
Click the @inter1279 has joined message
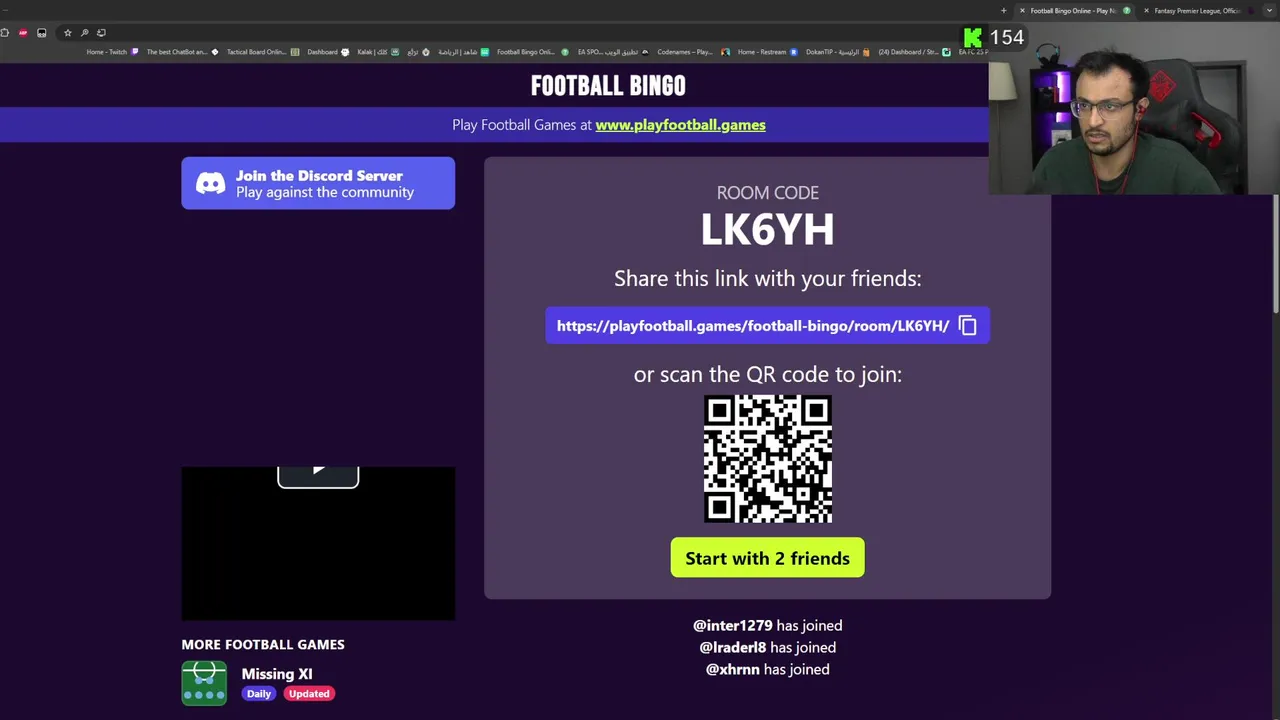767,625
